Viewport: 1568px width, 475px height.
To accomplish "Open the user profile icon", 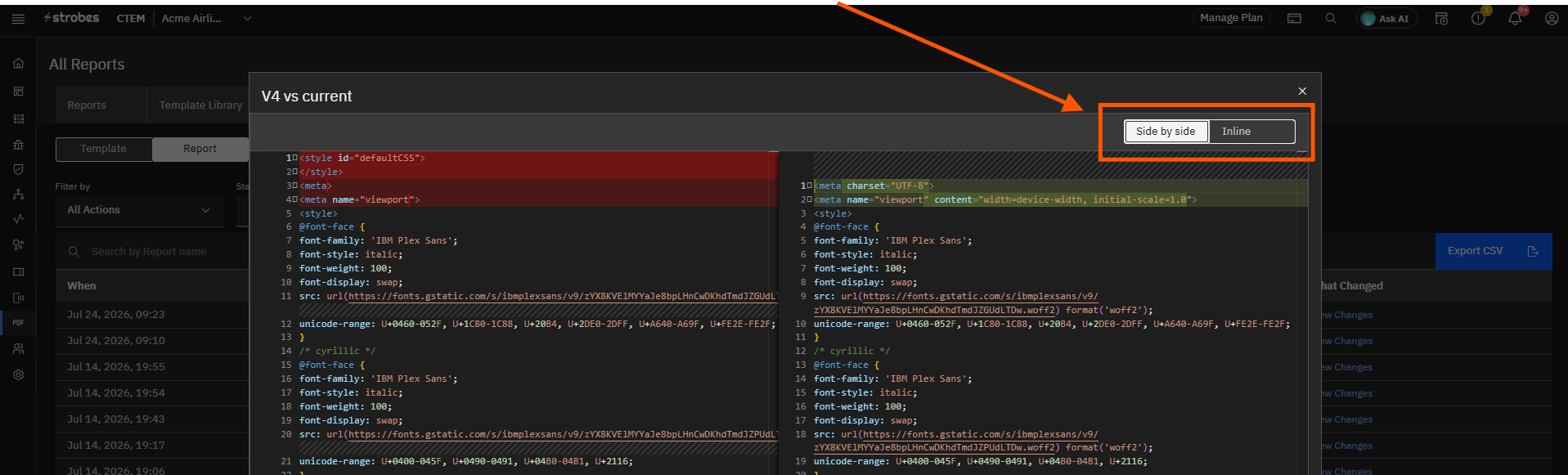I will 1551,18.
